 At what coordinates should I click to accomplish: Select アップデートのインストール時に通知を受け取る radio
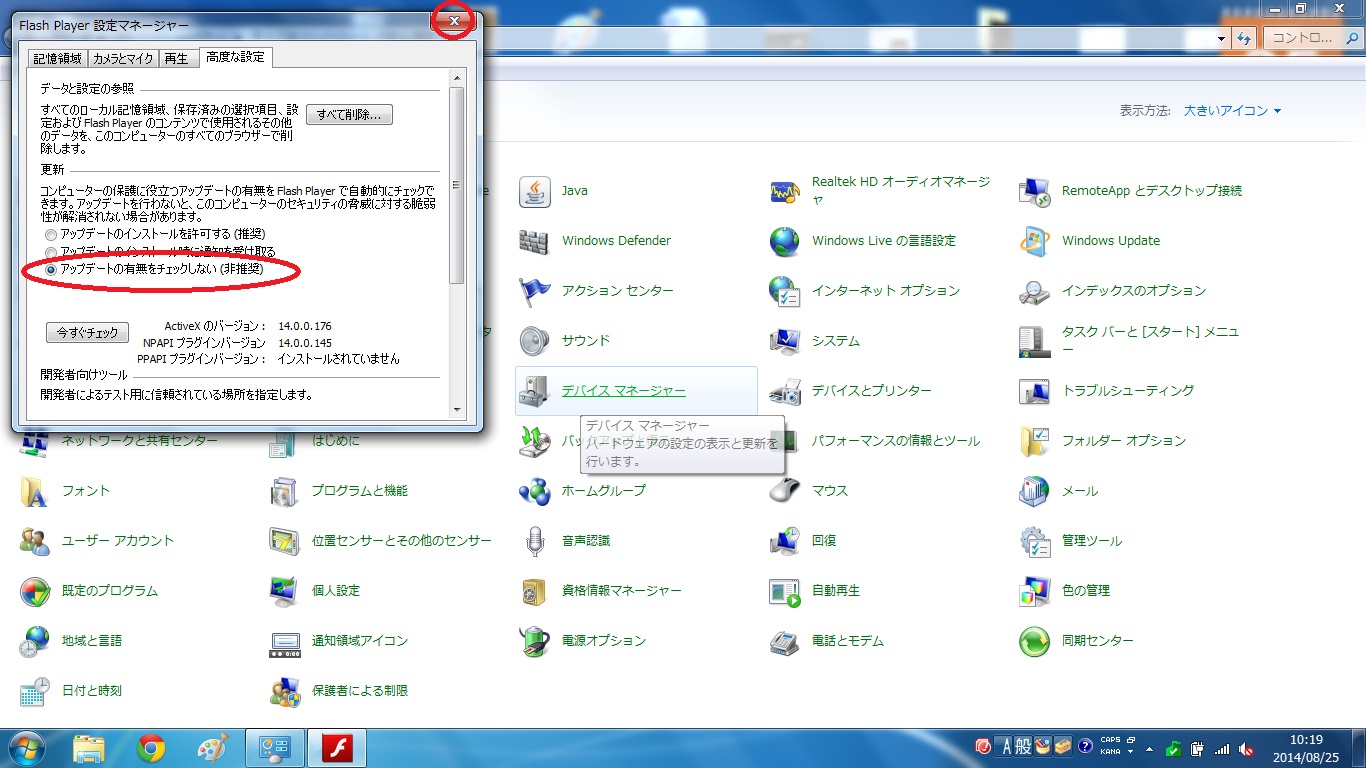[51, 252]
